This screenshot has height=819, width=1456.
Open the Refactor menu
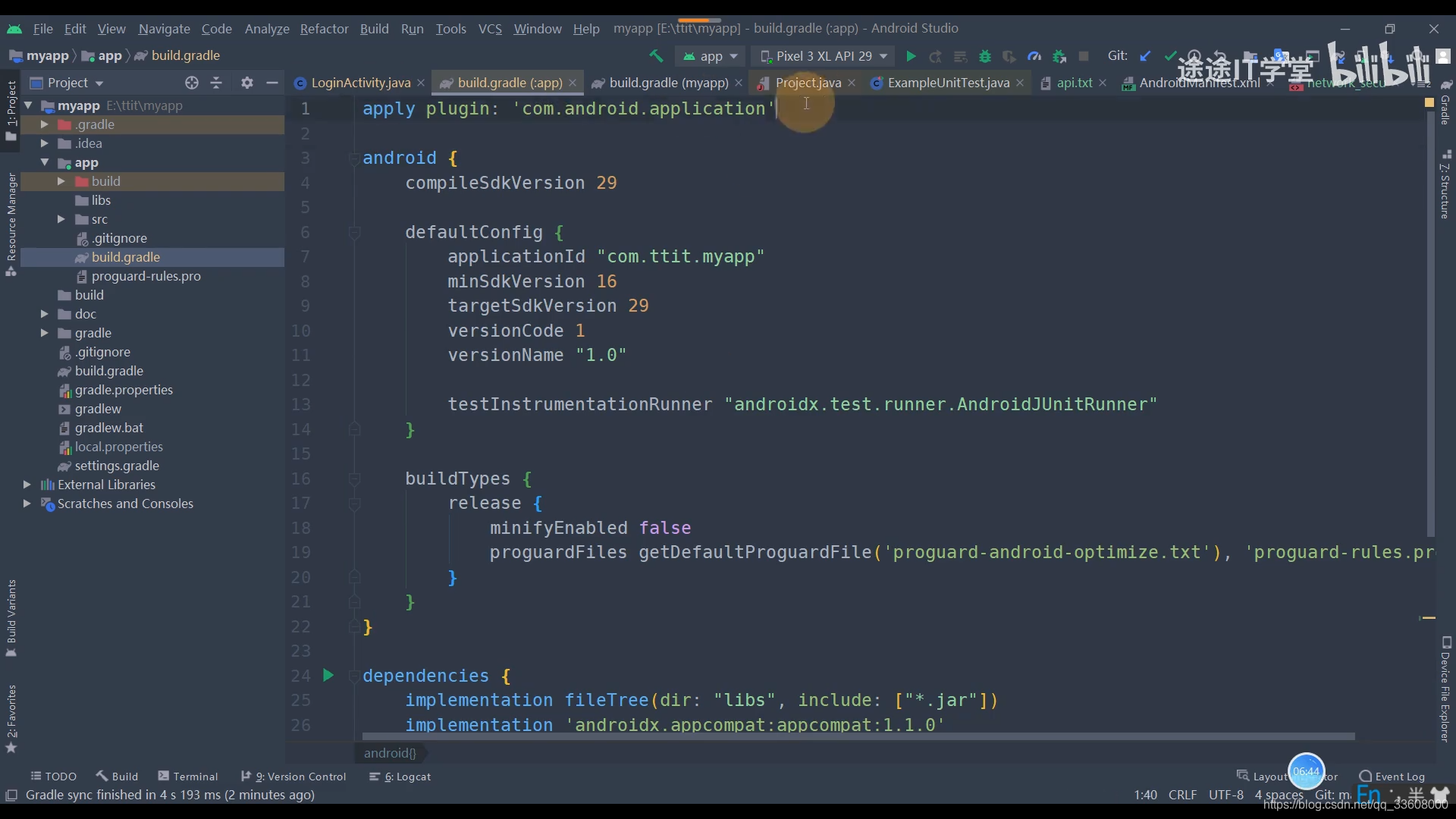pyautogui.click(x=324, y=29)
